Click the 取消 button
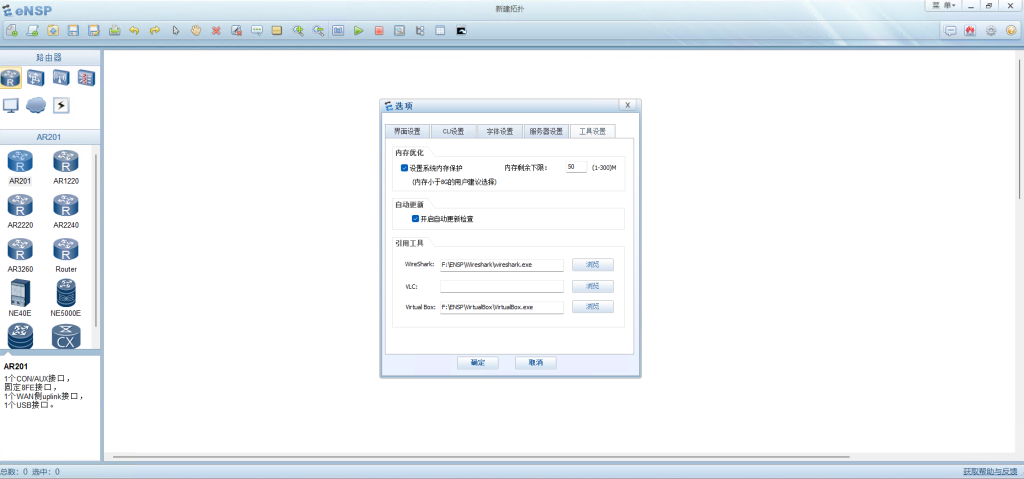Screen dimensions: 1024x479 [x=535, y=363]
